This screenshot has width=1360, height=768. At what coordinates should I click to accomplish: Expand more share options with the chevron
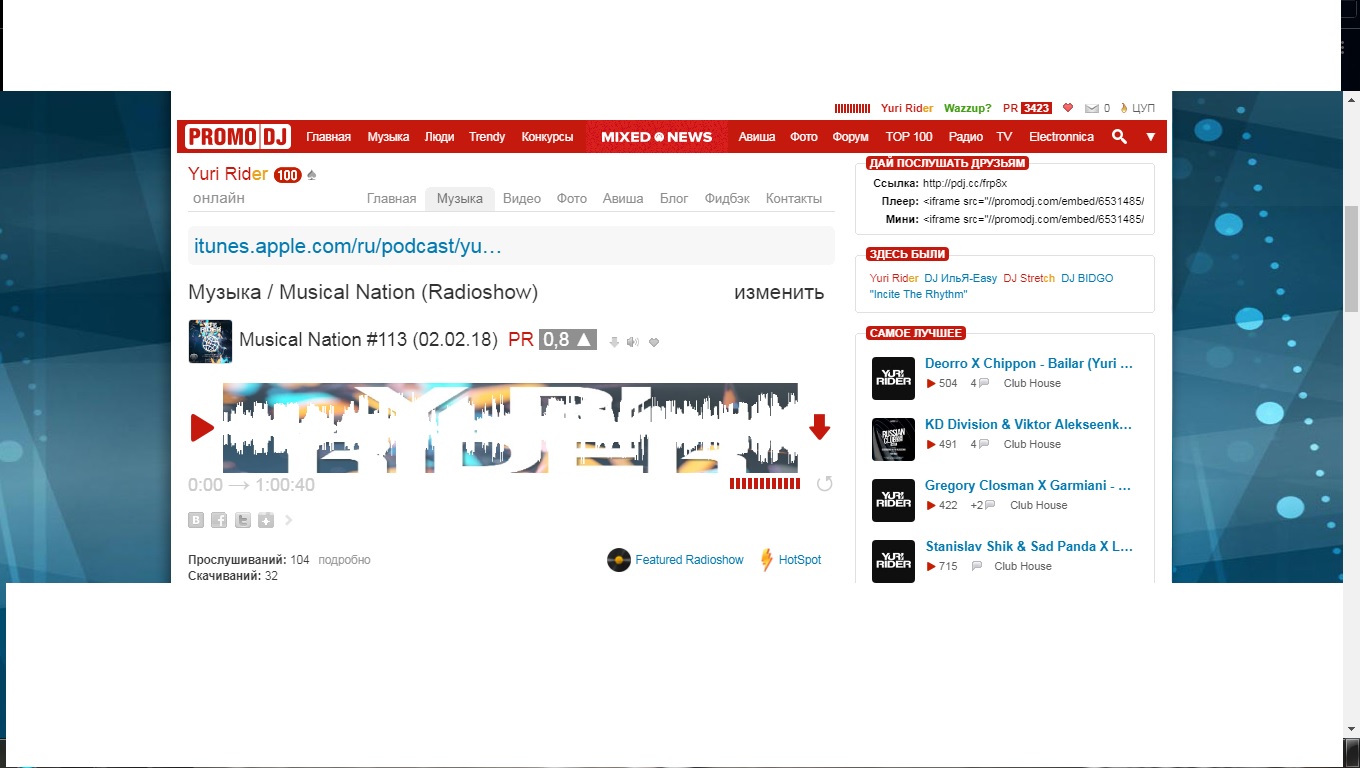coord(289,520)
